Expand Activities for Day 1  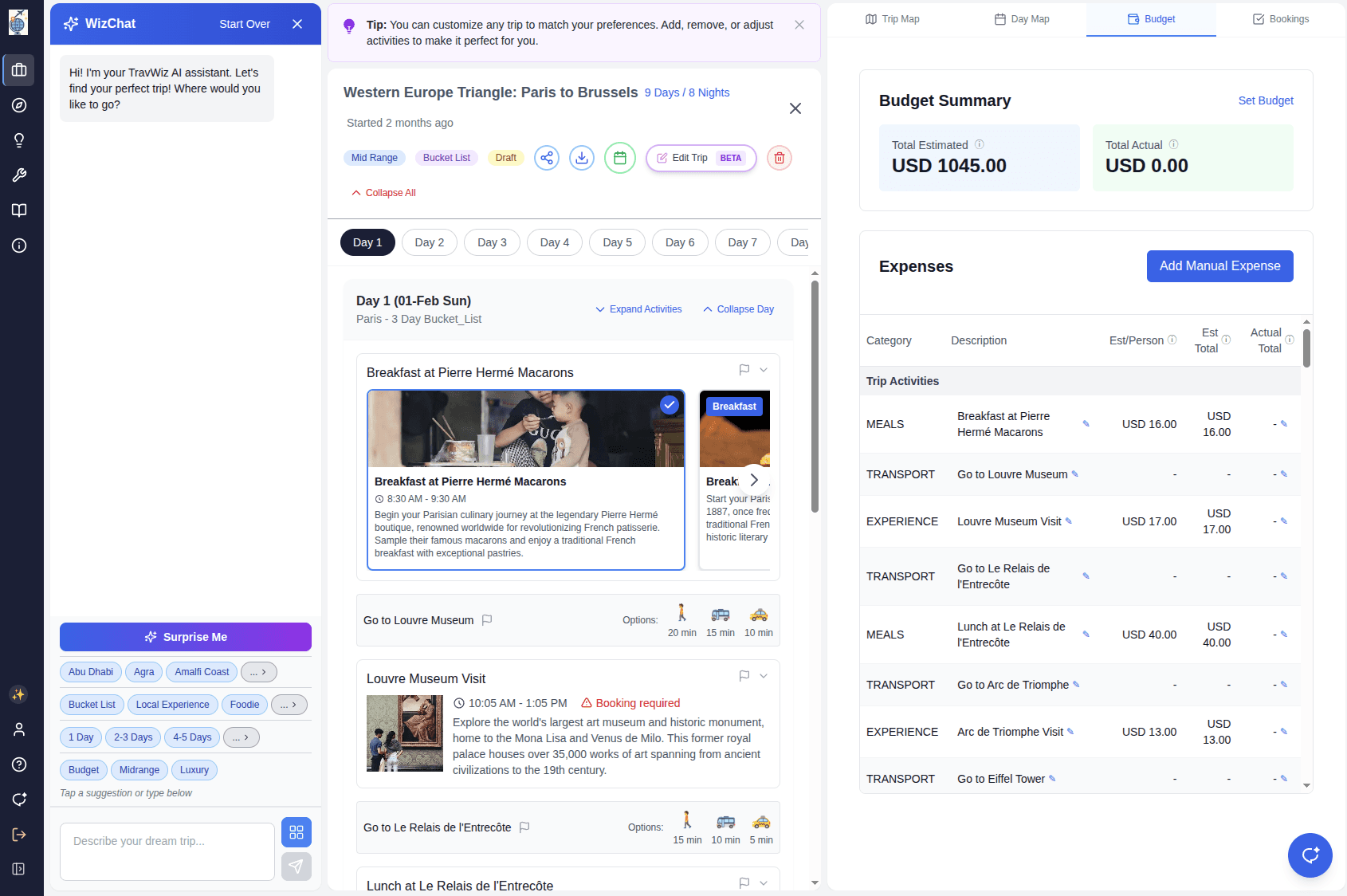pyautogui.click(x=638, y=309)
